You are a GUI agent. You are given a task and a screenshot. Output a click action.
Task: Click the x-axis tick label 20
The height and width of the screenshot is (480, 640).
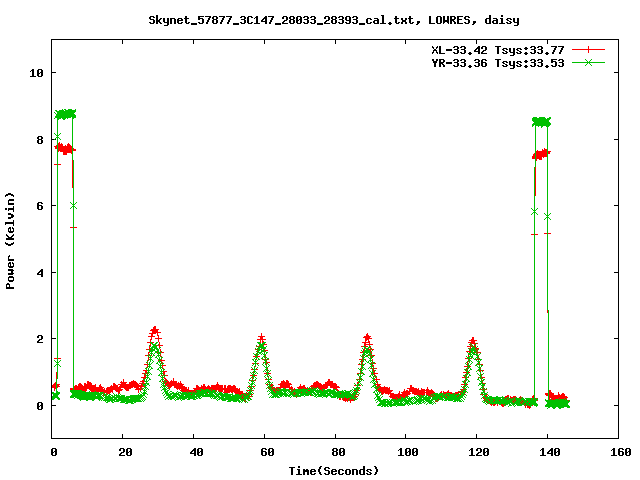coord(125,452)
